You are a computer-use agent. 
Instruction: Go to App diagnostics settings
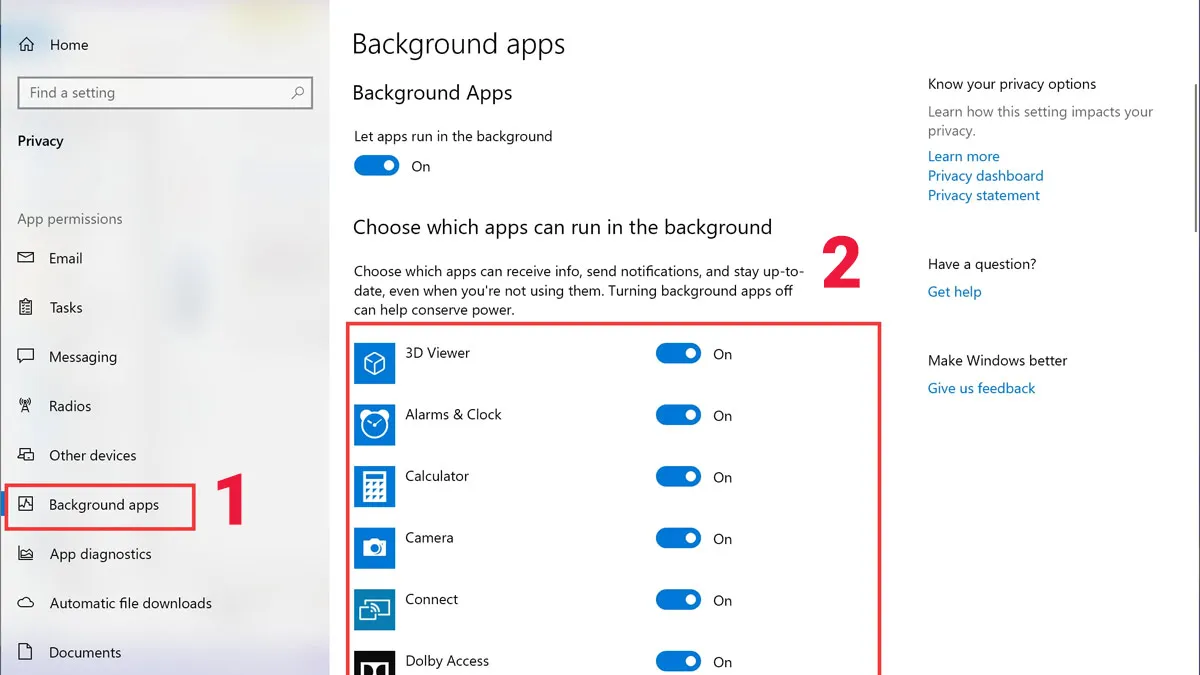click(x=100, y=554)
